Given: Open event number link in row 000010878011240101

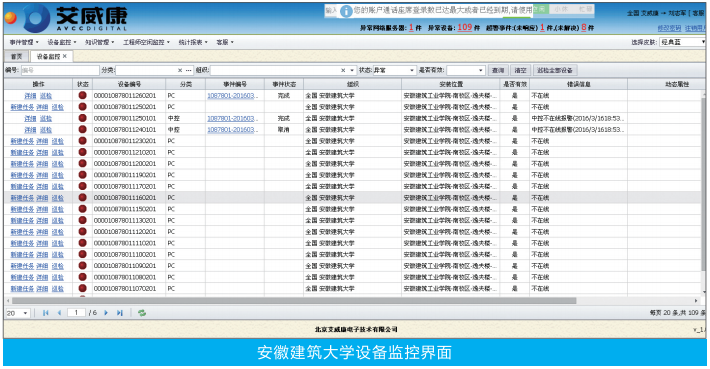Looking at the screenshot, I should pyautogui.click(x=234, y=129).
